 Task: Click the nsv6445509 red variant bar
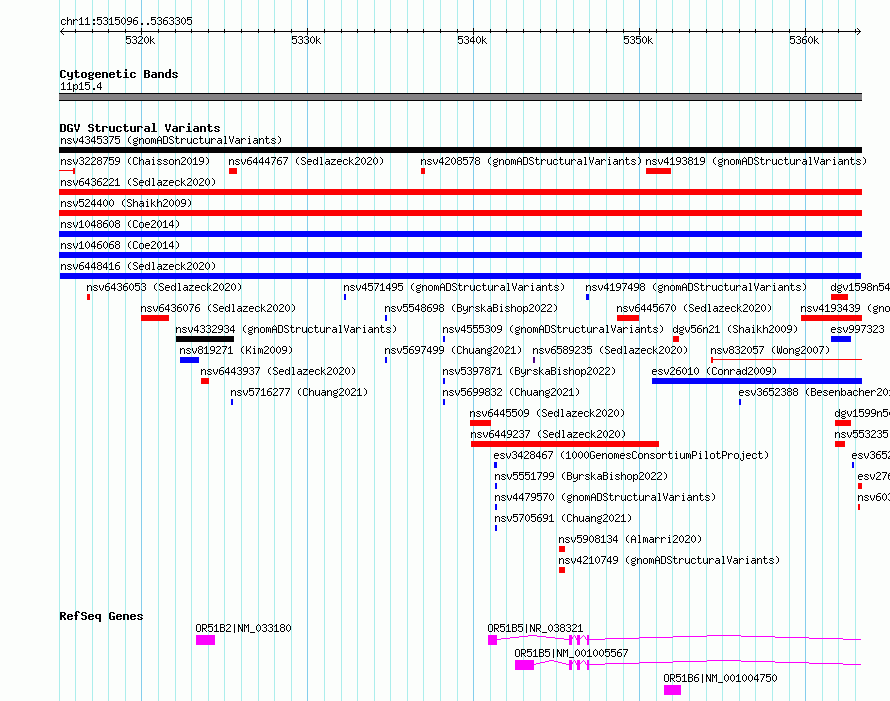click(x=480, y=423)
